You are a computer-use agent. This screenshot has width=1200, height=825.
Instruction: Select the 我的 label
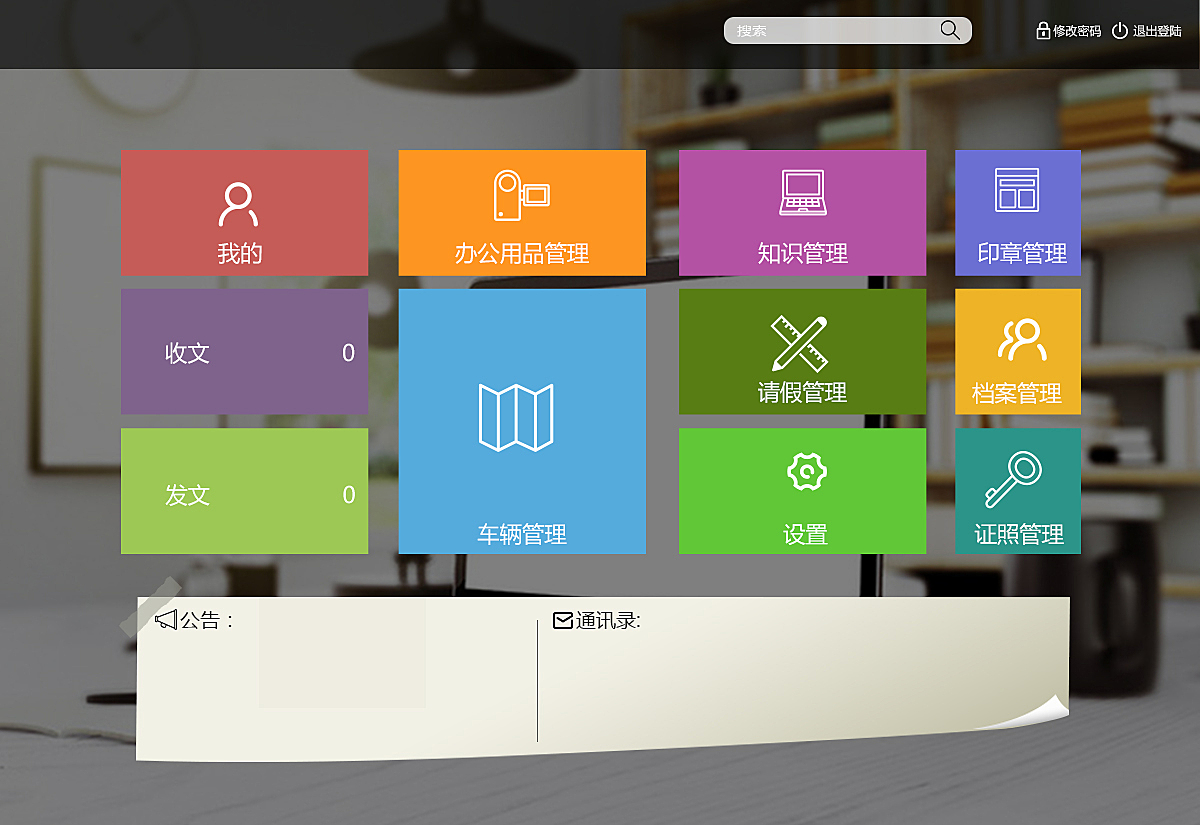coord(240,254)
